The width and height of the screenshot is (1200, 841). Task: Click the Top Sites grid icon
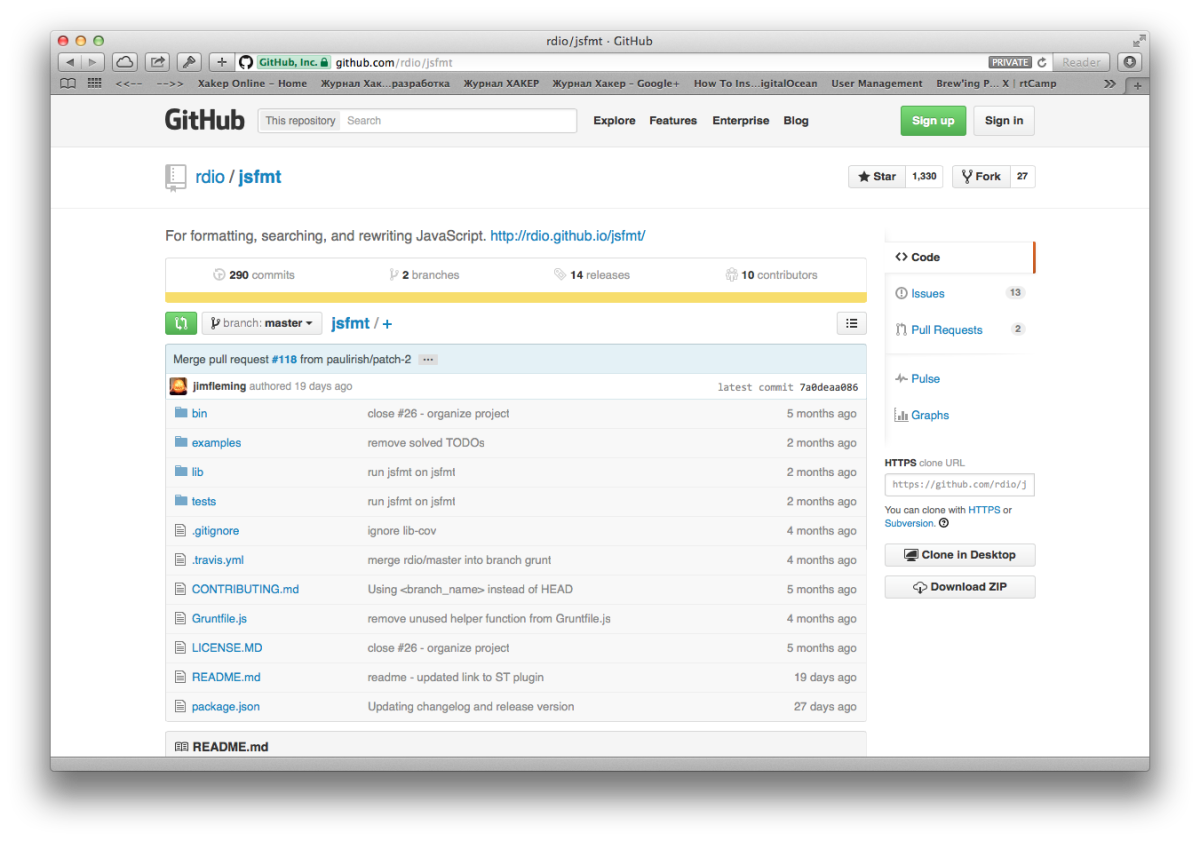coord(95,84)
